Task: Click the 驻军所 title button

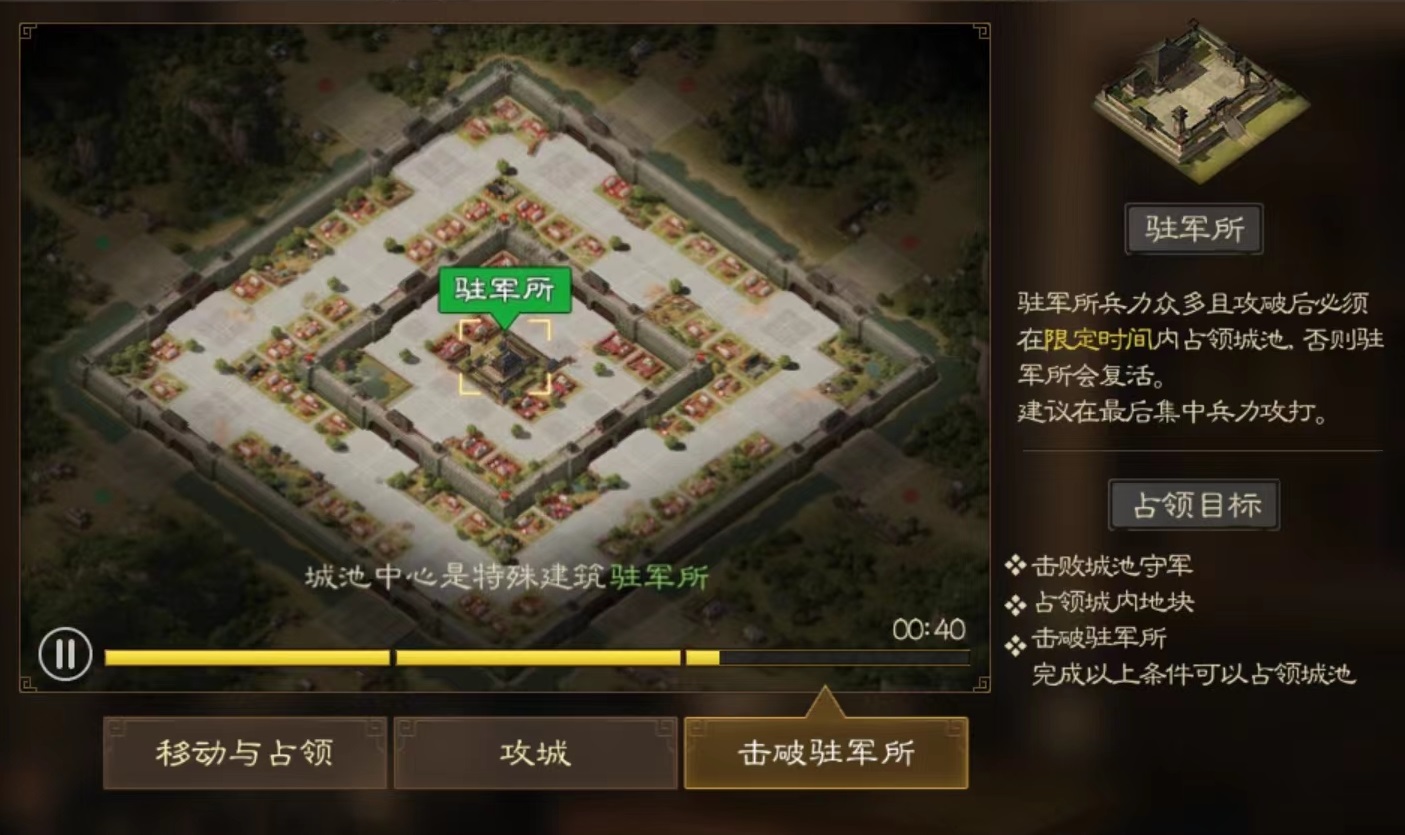Action: click(x=1193, y=229)
